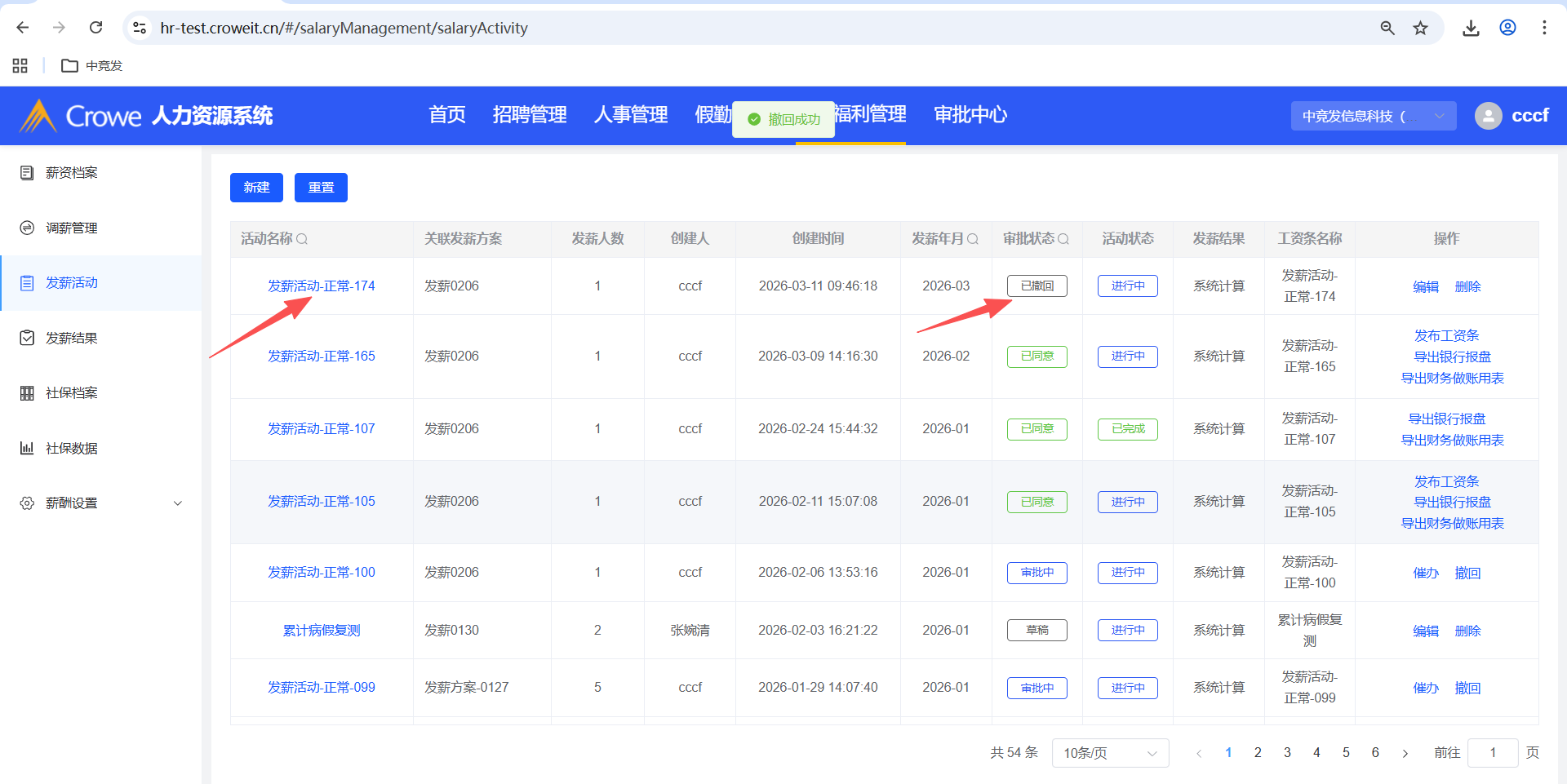Open 调薪管理 from the sidebar

click(71, 228)
